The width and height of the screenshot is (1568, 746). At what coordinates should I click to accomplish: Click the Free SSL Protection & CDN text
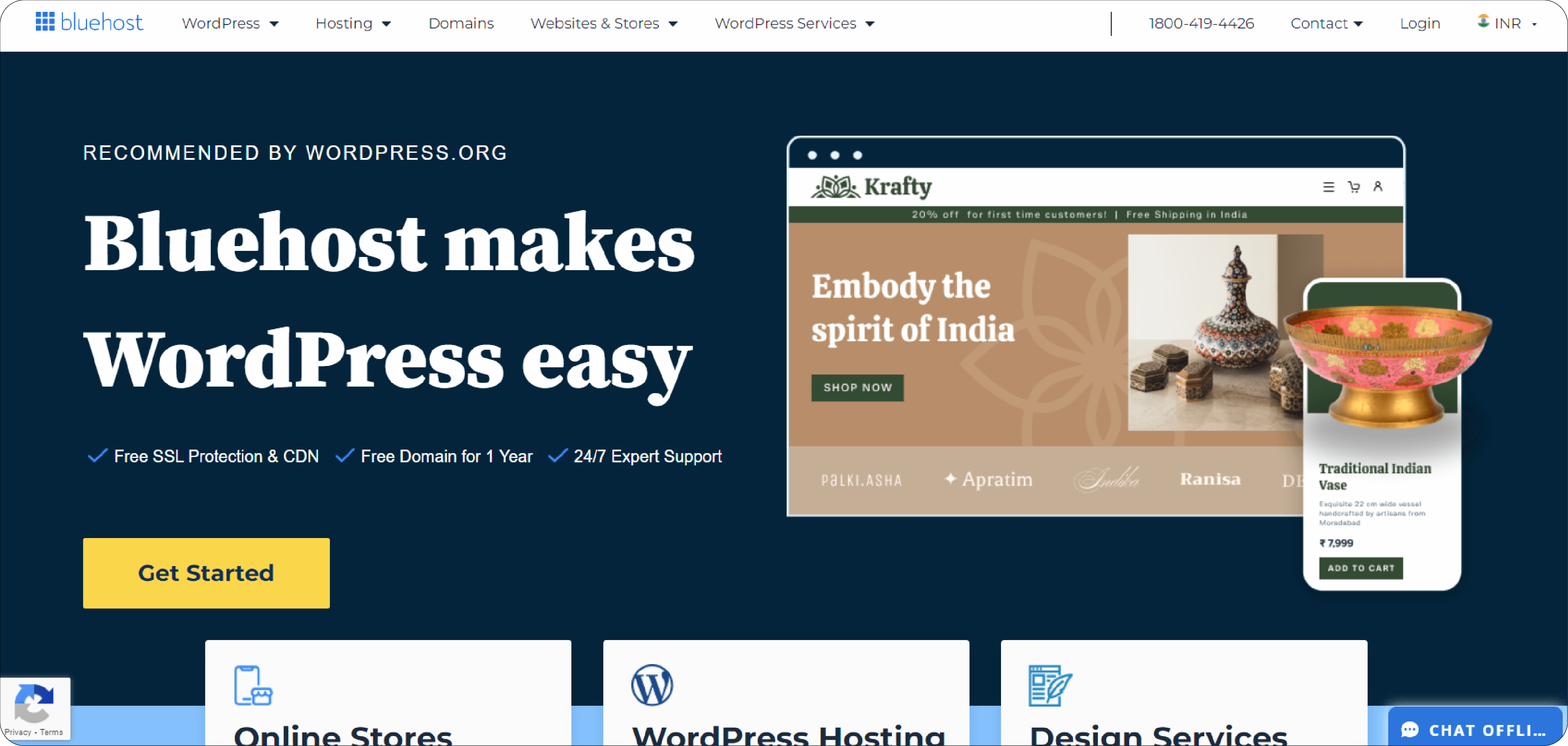216,456
